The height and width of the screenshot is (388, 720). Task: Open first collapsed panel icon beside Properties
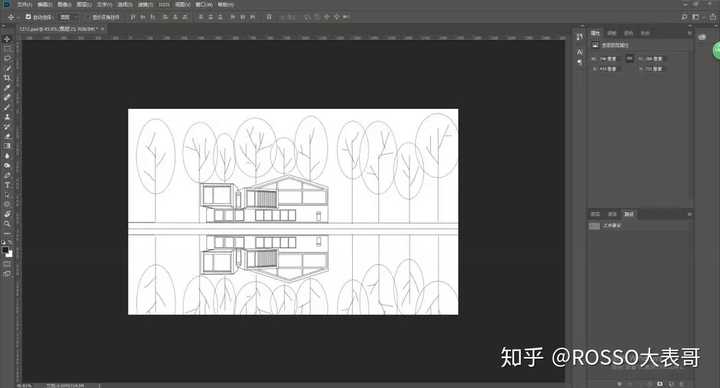579,36
